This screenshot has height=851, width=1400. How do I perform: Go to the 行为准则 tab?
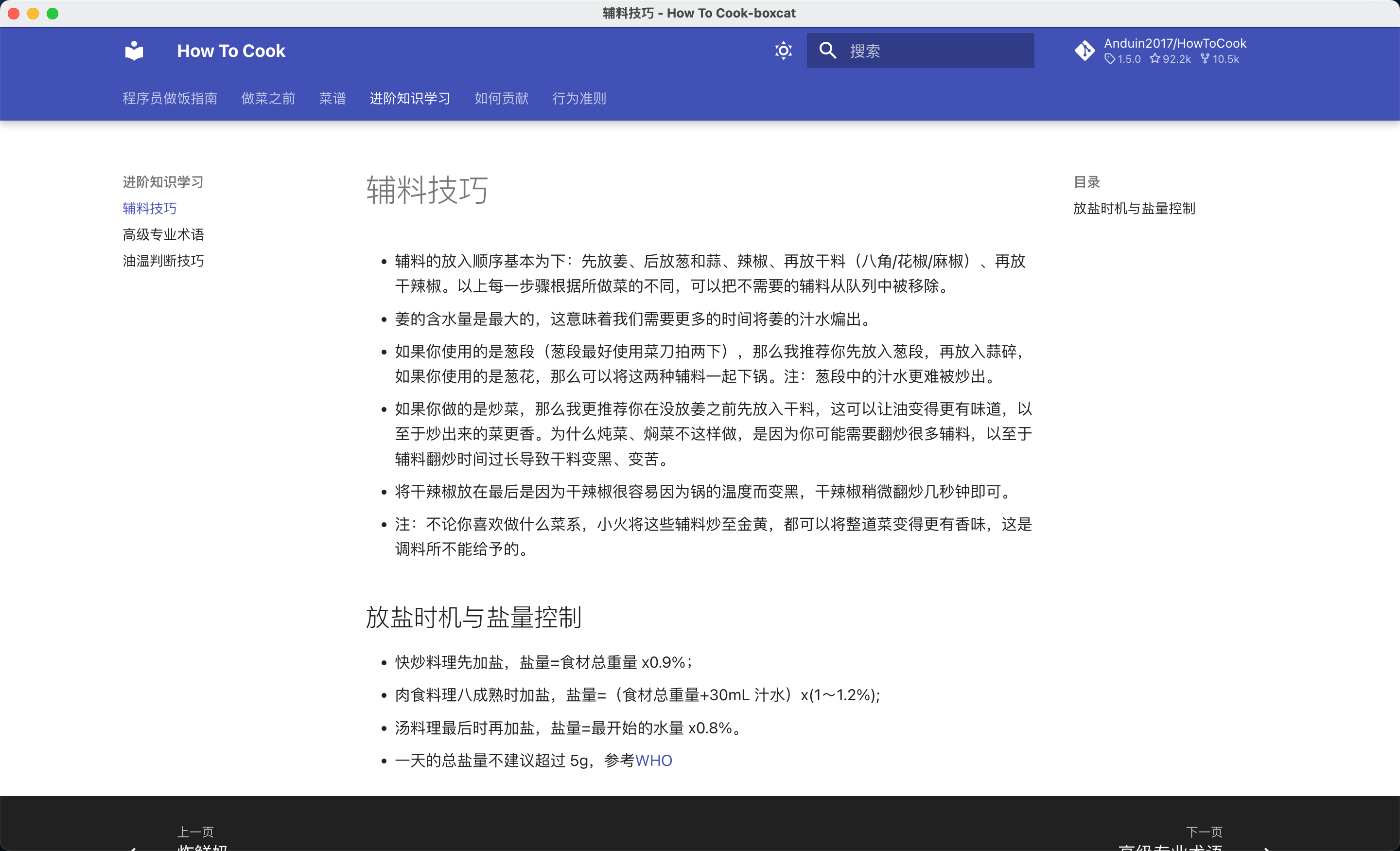click(x=579, y=98)
